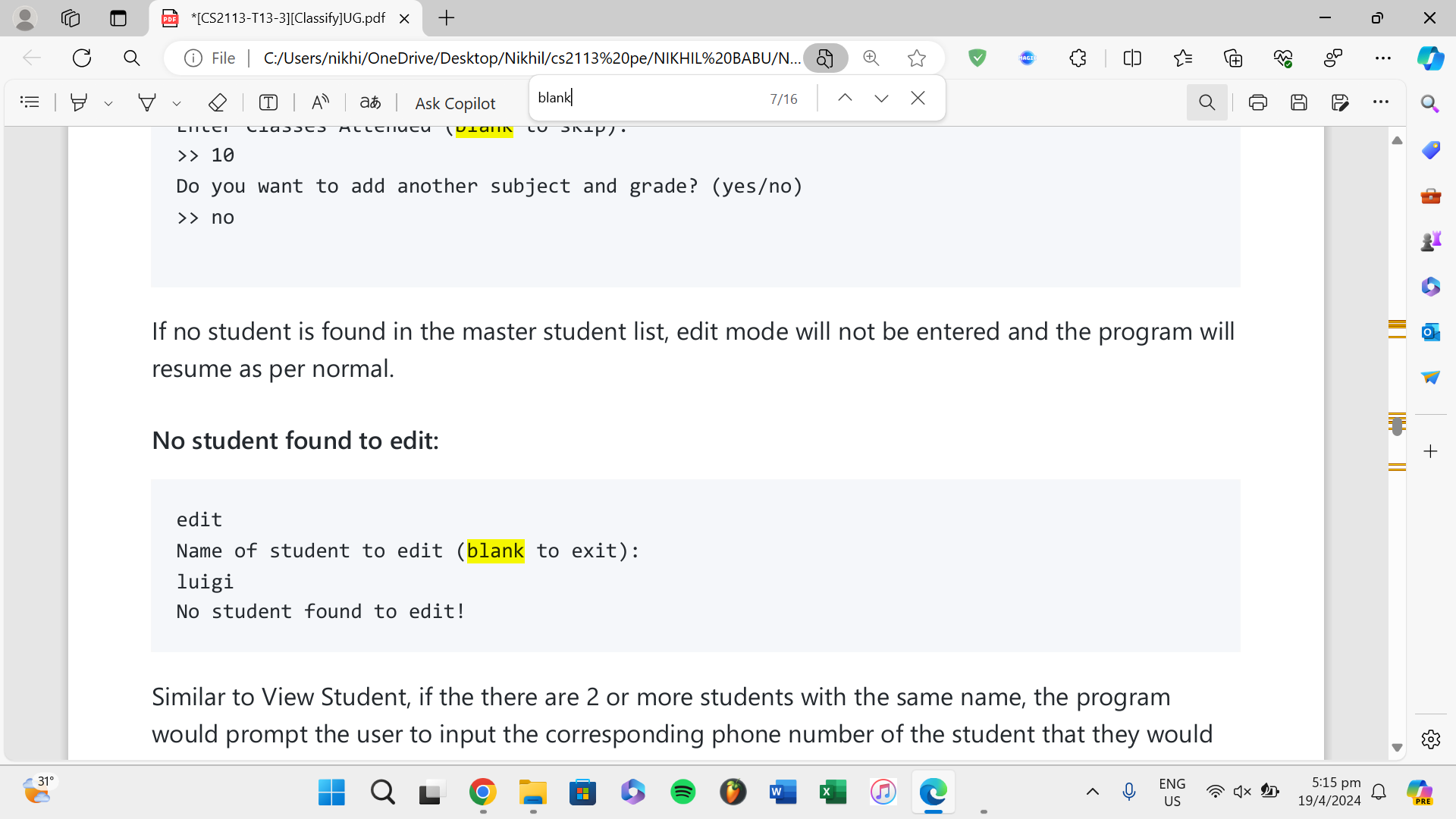Show hidden system tray icons
Screen dimensions: 1456x819
pos(1093,792)
